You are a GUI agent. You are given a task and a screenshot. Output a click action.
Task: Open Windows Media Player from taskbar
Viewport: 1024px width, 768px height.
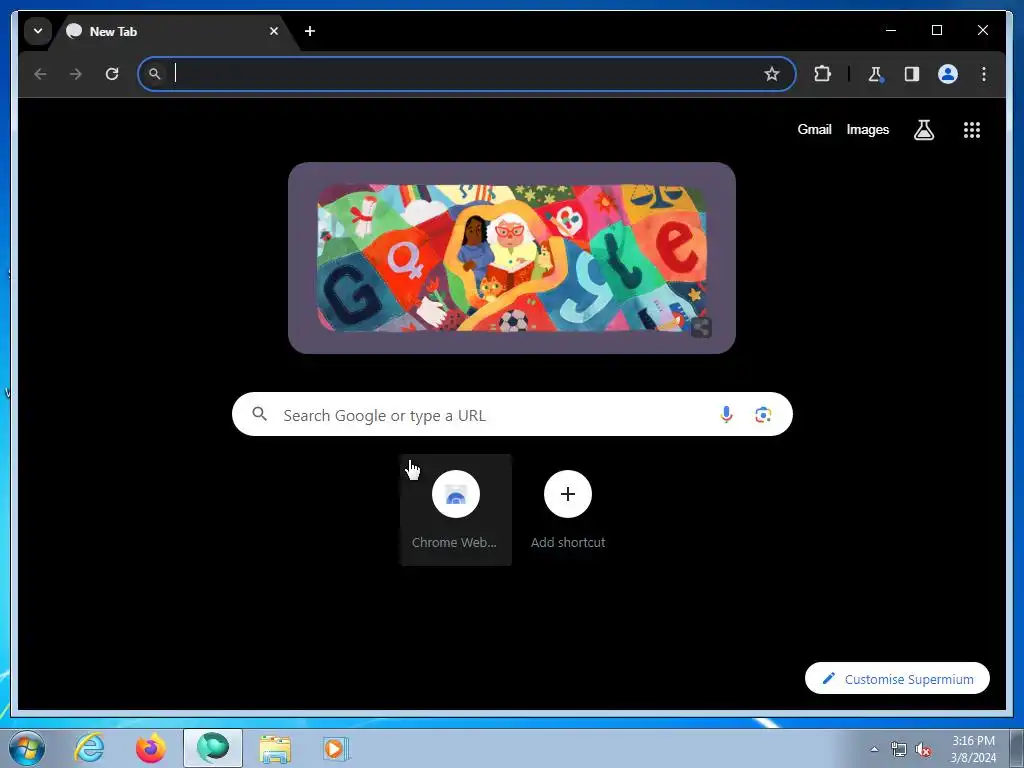pos(336,748)
